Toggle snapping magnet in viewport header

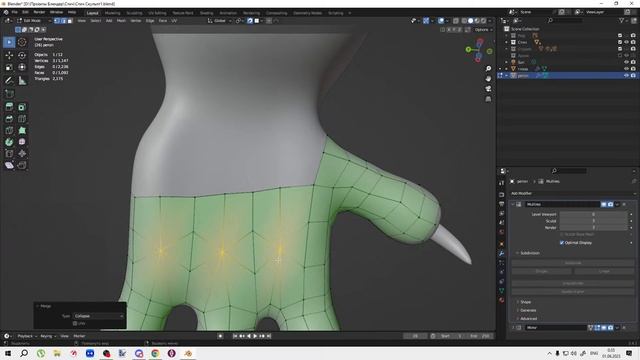point(250,20)
